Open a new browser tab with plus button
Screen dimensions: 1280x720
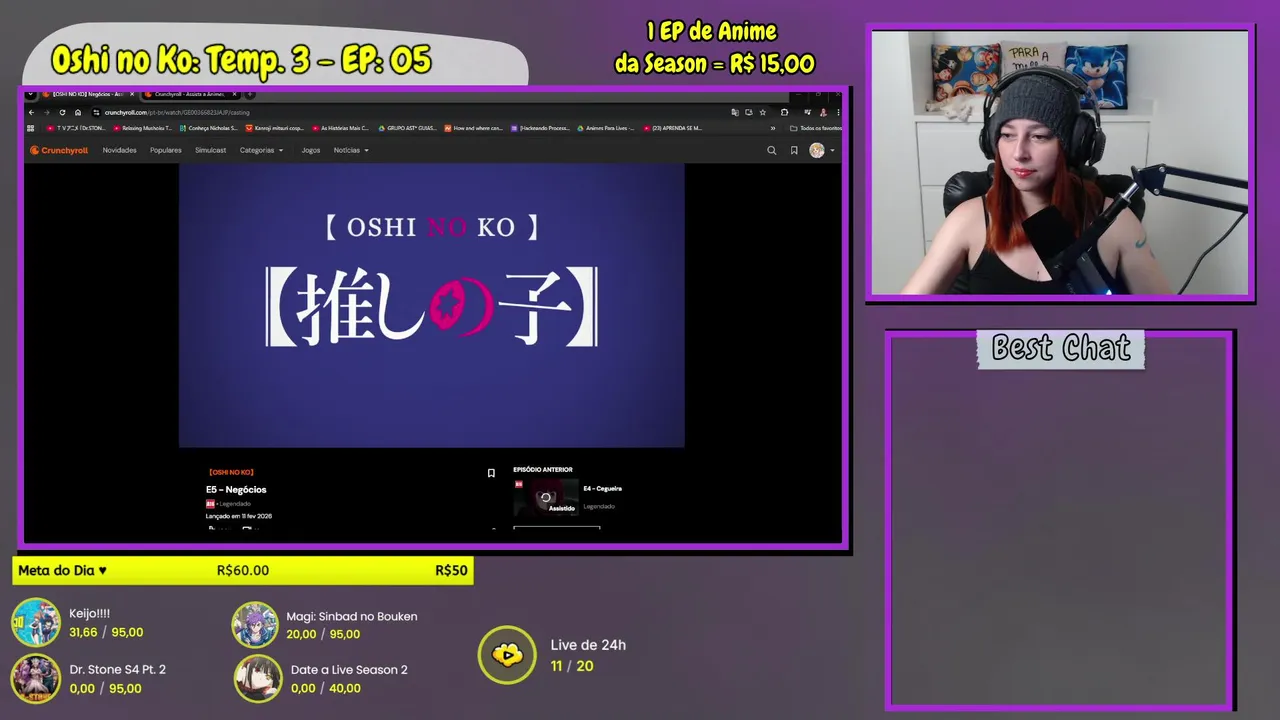tap(249, 94)
